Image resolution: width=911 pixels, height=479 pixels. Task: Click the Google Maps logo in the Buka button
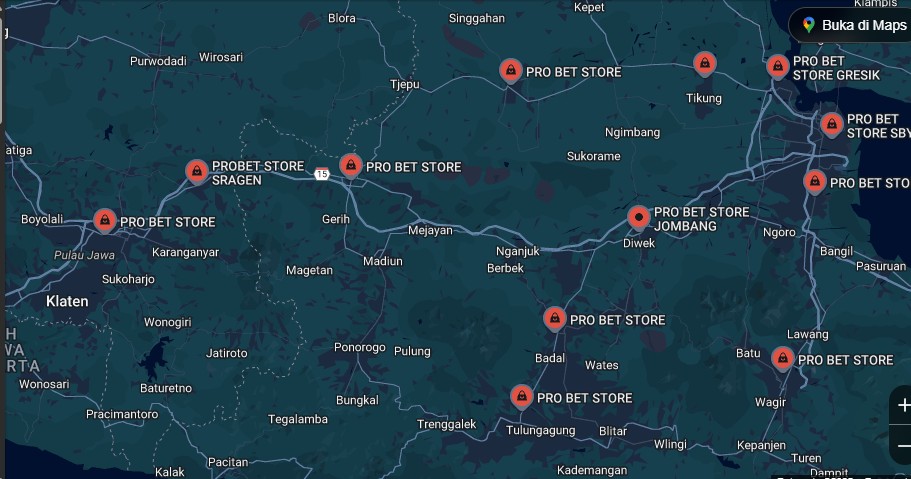809,25
